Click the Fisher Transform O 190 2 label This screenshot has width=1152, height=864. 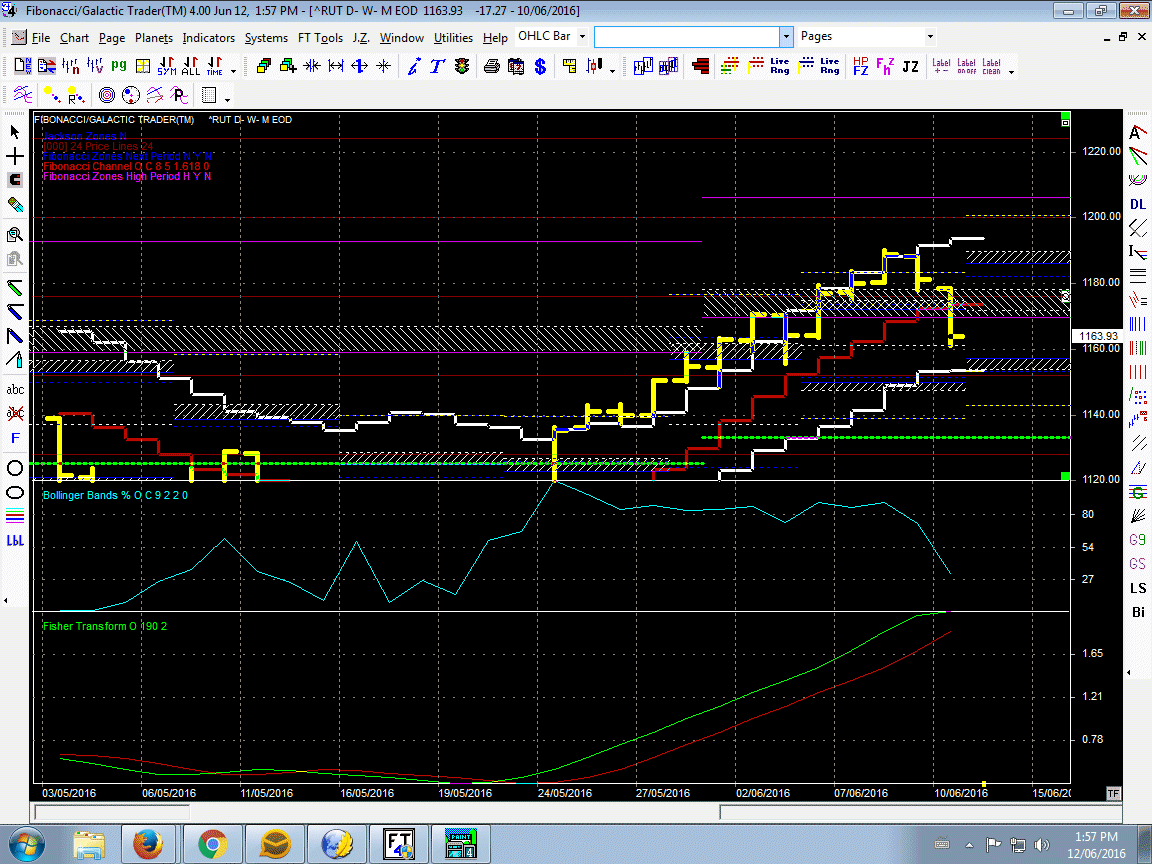point(105,626)
